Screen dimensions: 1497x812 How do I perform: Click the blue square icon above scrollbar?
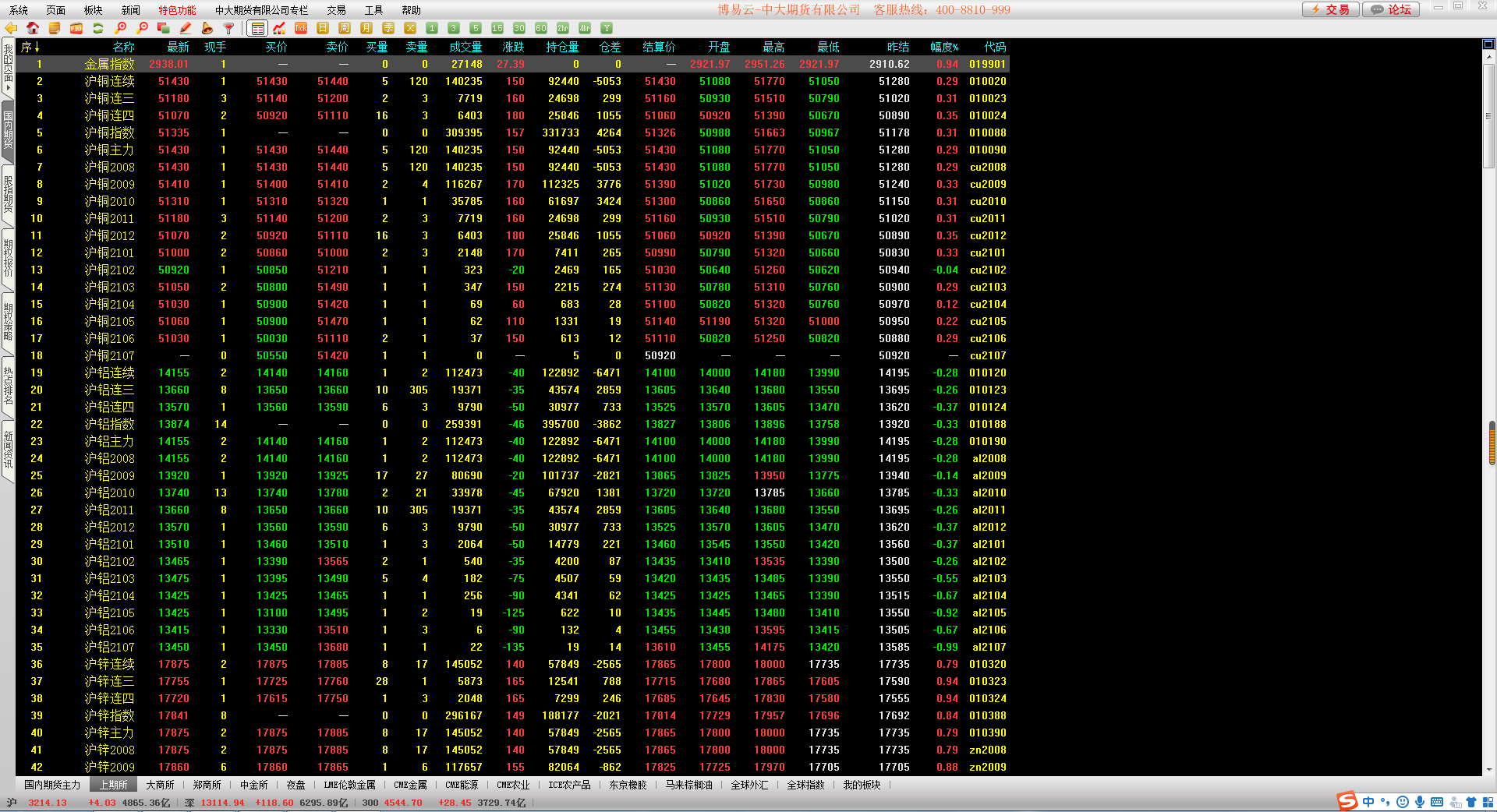1488,44
